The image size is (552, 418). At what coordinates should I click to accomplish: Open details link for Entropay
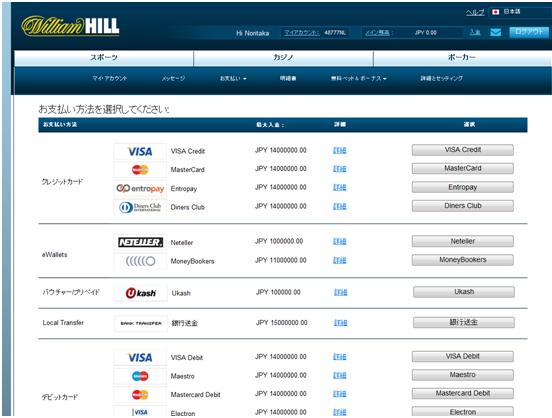pyautogui.click(x=340, y=188)
